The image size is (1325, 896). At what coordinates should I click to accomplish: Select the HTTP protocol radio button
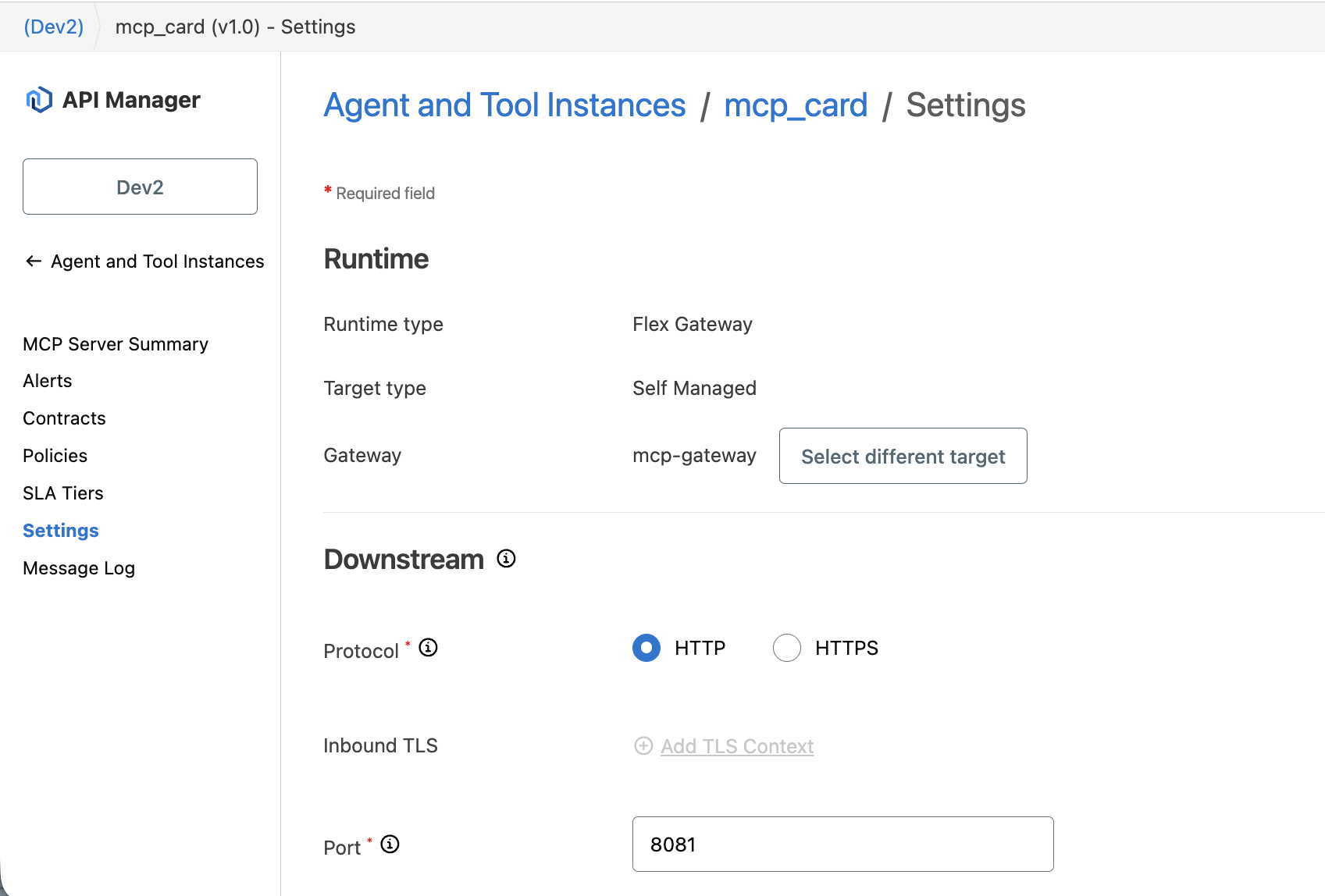click(x=646, y=648)
